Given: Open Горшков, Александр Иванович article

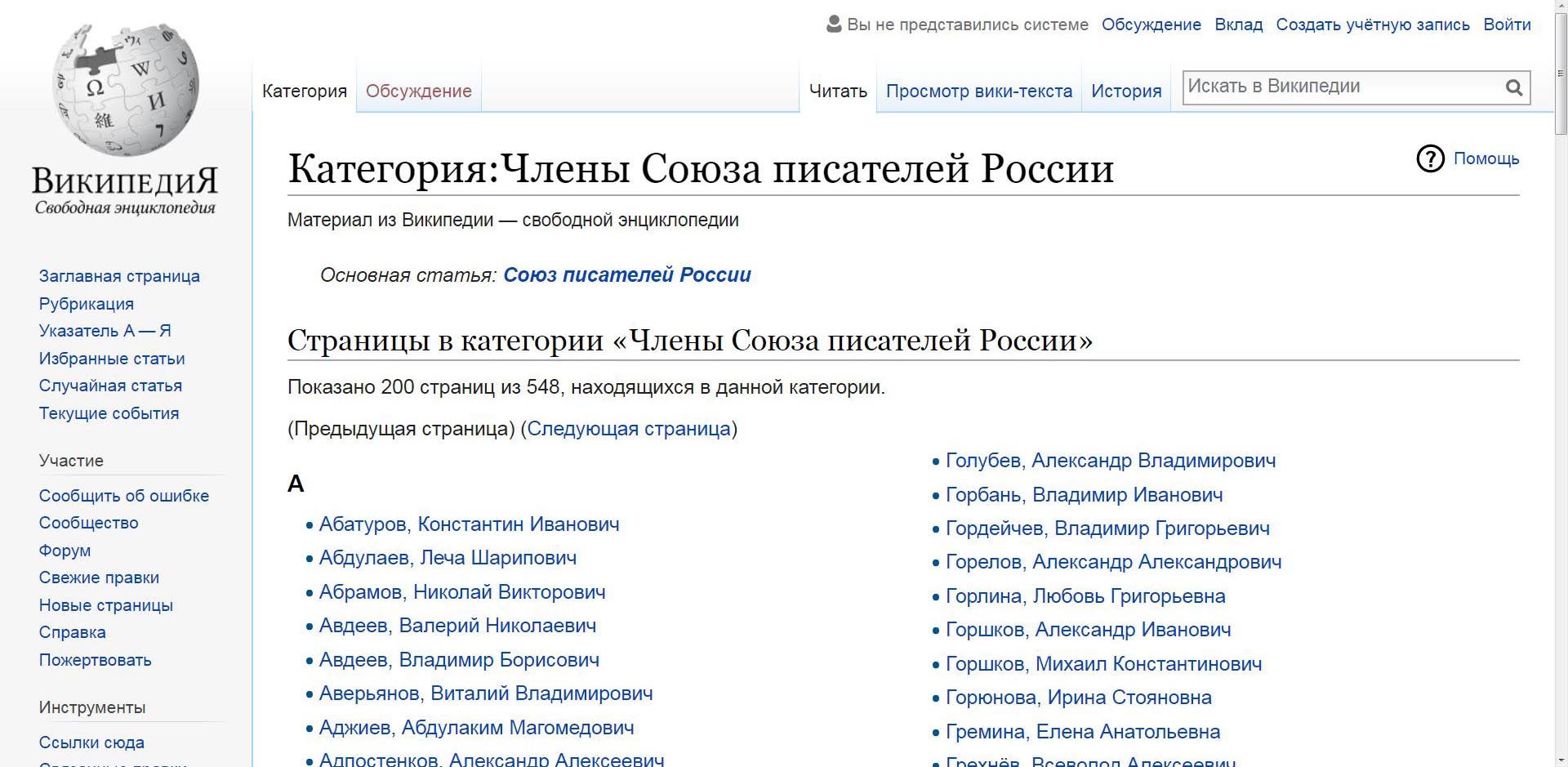Looking at the screenshot, I should pyautogui.click(x=1089, y=630).
